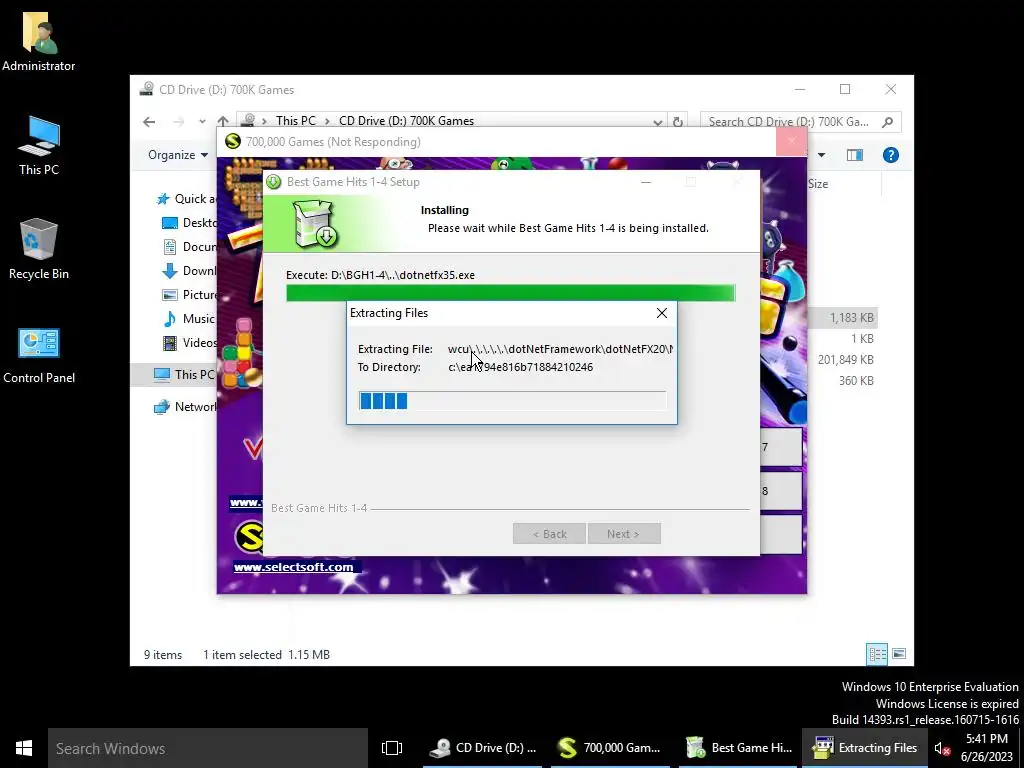Open the www.selectsoft.com link

(293, 567)
